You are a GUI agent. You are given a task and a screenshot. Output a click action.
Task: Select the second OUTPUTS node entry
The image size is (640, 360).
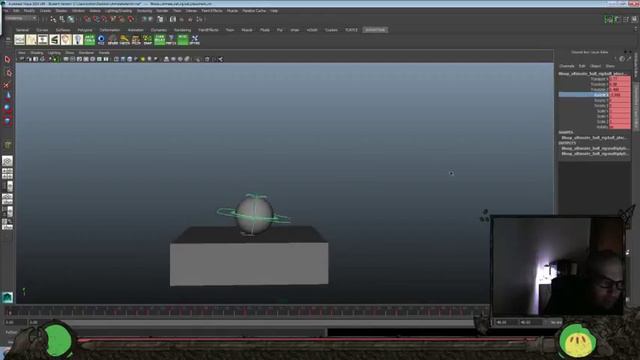594,154
